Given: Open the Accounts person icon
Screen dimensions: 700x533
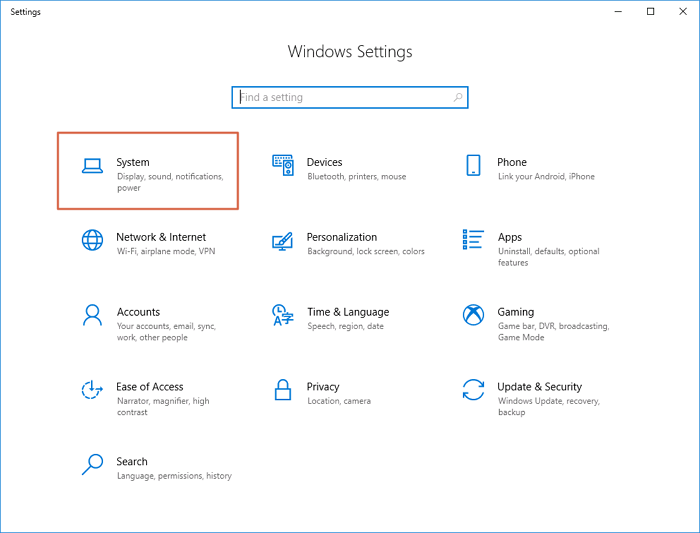Looking at the screenshot, I should pos(92,315).
